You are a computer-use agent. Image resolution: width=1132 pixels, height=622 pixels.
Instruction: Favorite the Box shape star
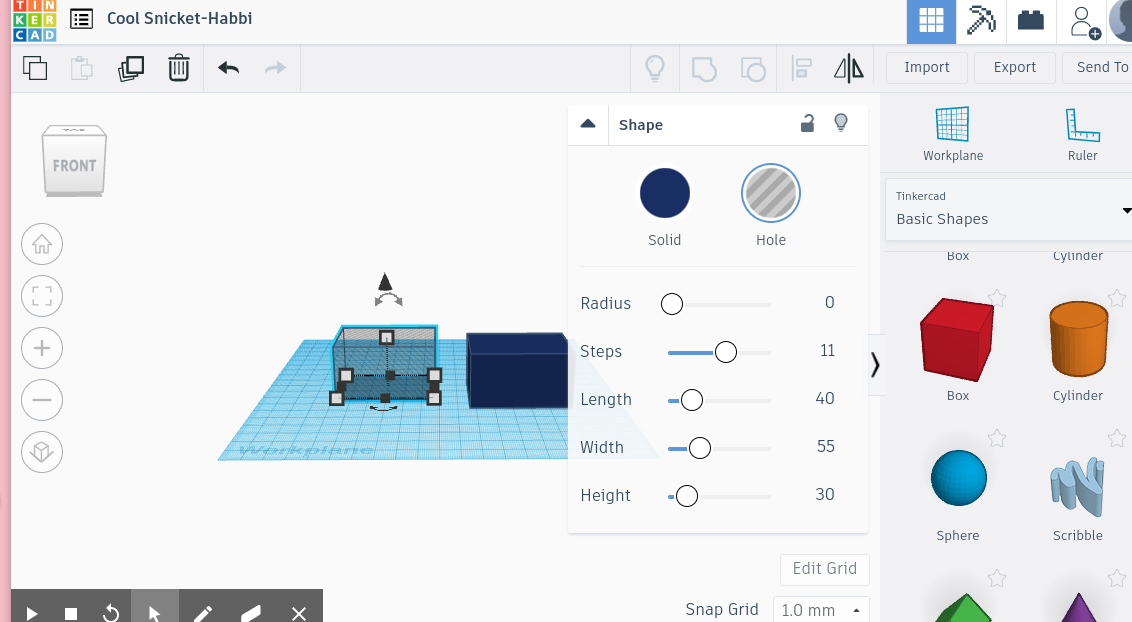997,297
